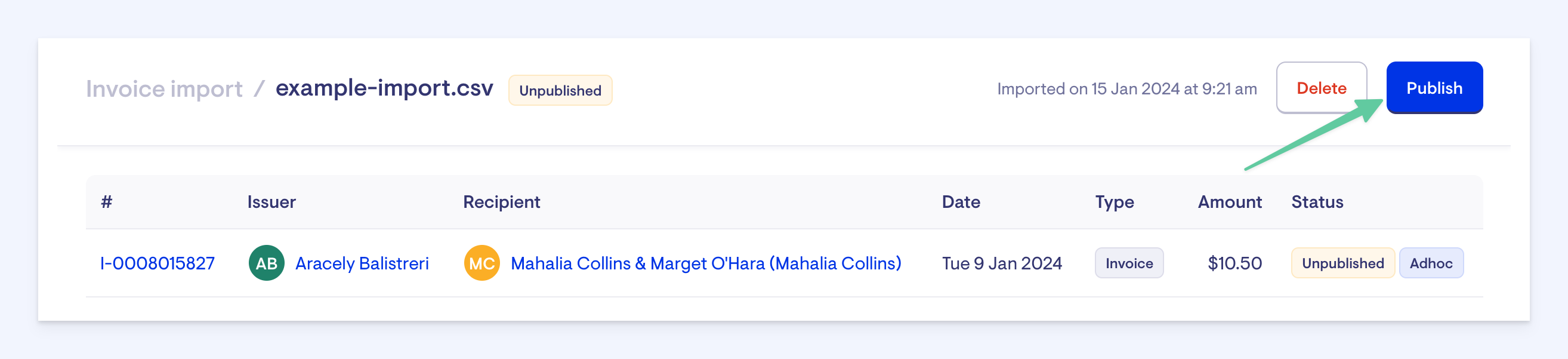This screenshot has width=1568, height=359.
Task: Click the example-import.csv file name heading
Action: click(384, 88)
